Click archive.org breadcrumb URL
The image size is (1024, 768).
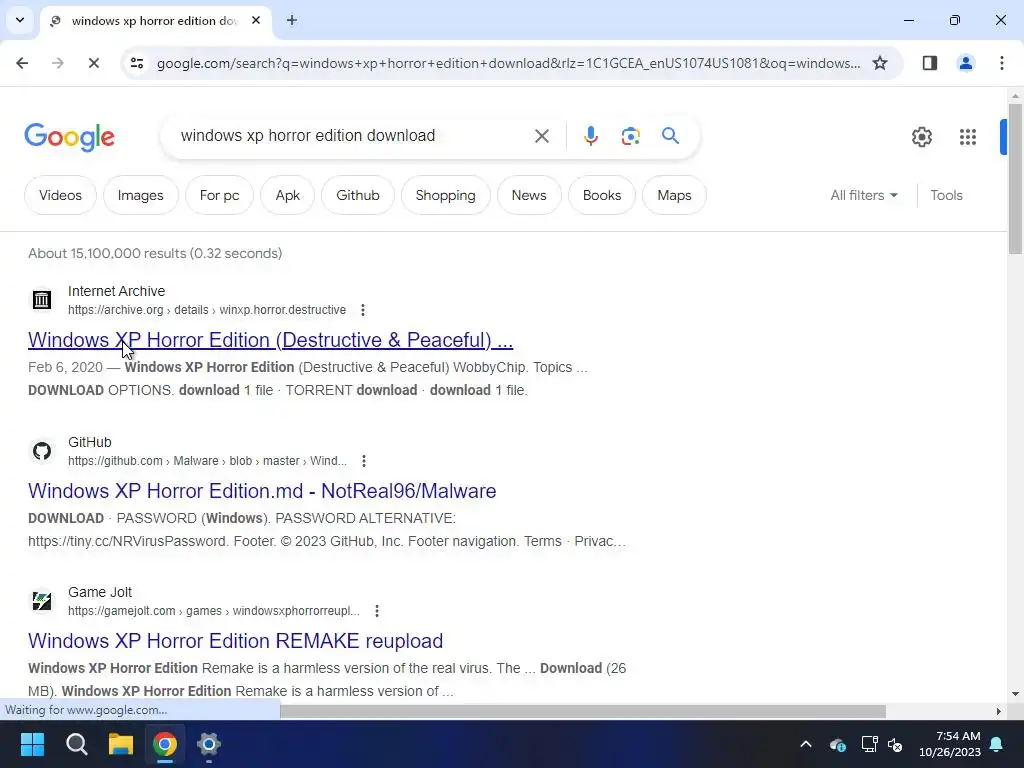tap(207, 310)
